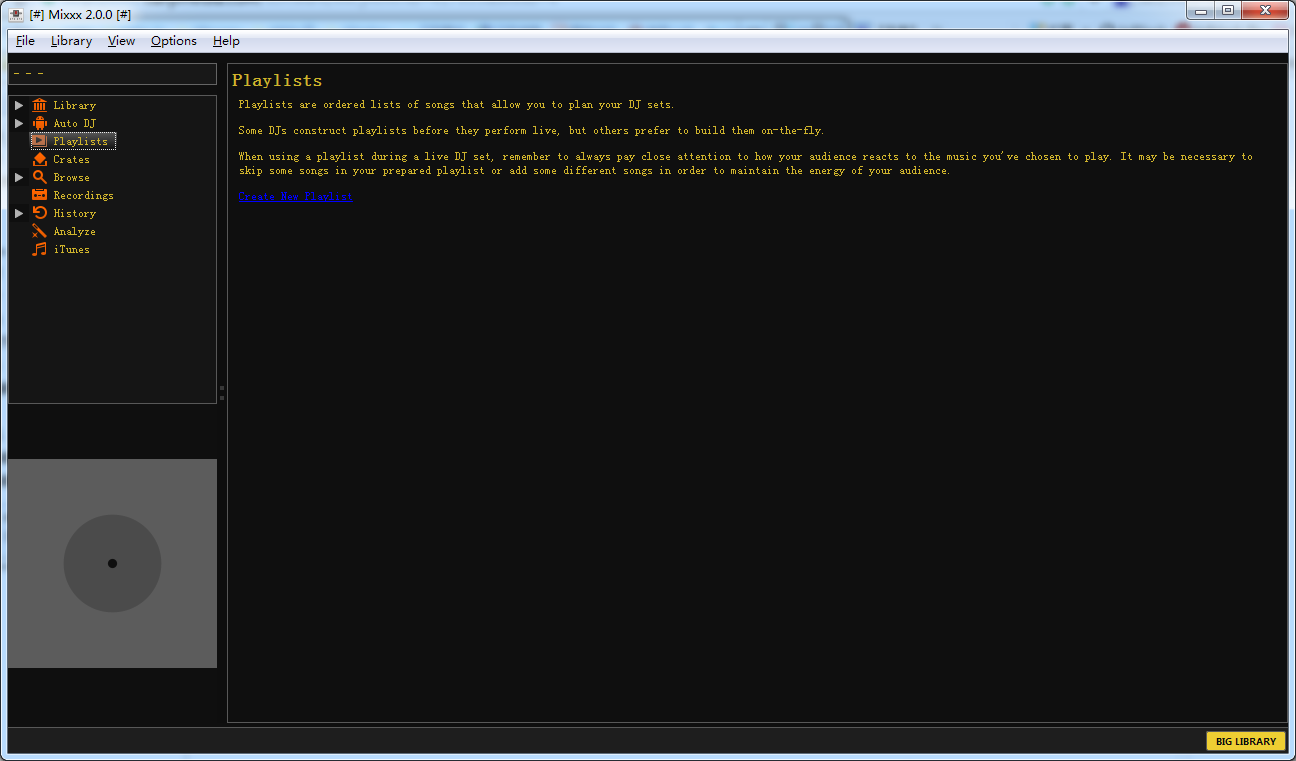The height and width of the screenshot is (761, 1296).
Task: Click the Analyze wand icon
Action: [39, 231]
